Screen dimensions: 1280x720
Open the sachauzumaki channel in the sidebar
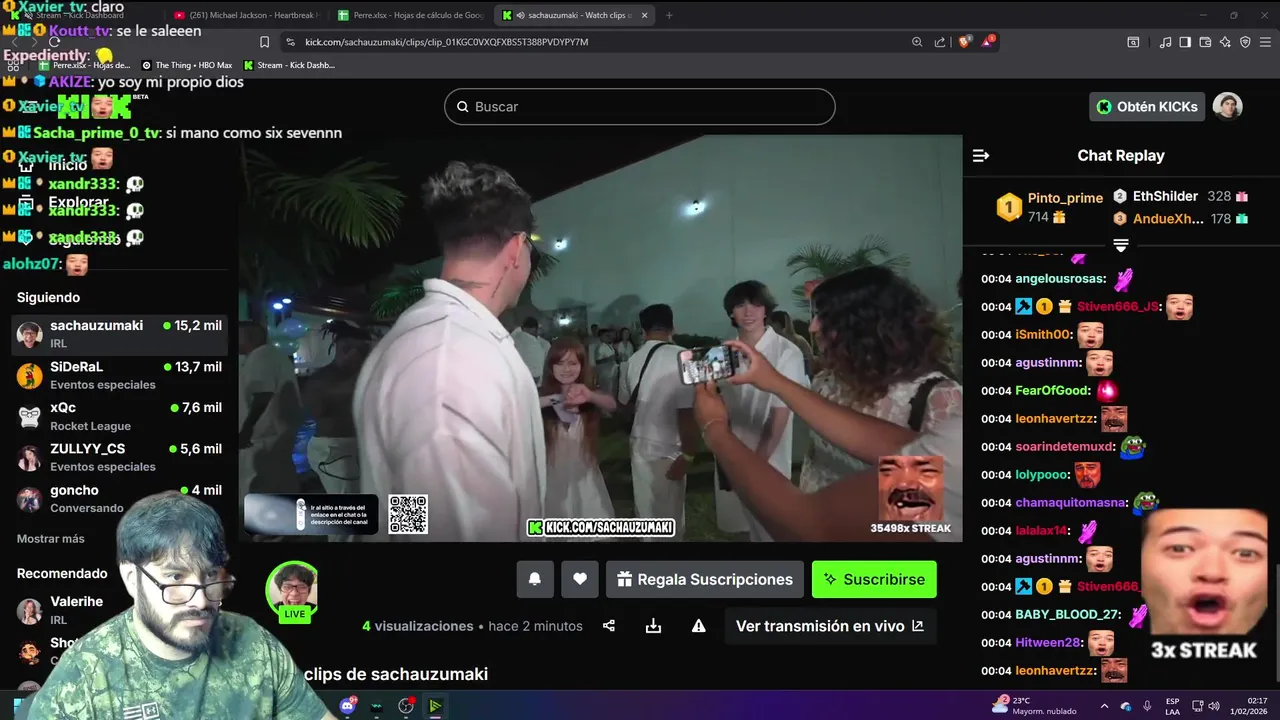119,334
